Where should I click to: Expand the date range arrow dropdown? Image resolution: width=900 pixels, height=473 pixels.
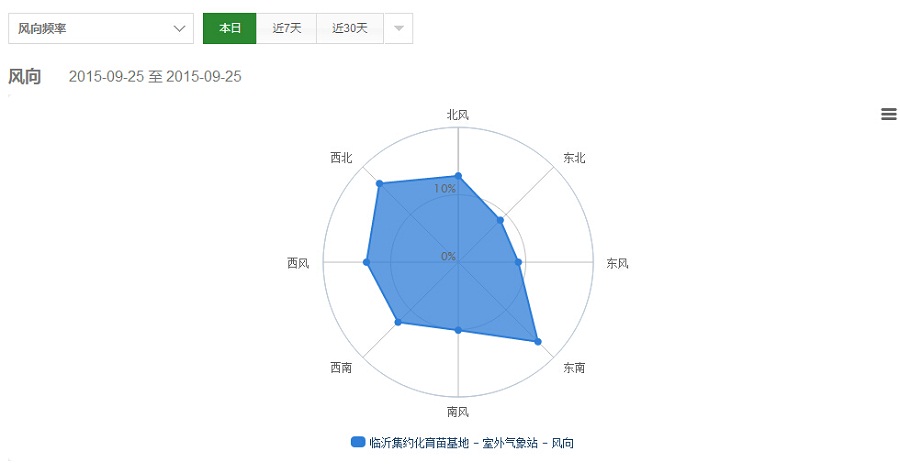pos(398,28)
